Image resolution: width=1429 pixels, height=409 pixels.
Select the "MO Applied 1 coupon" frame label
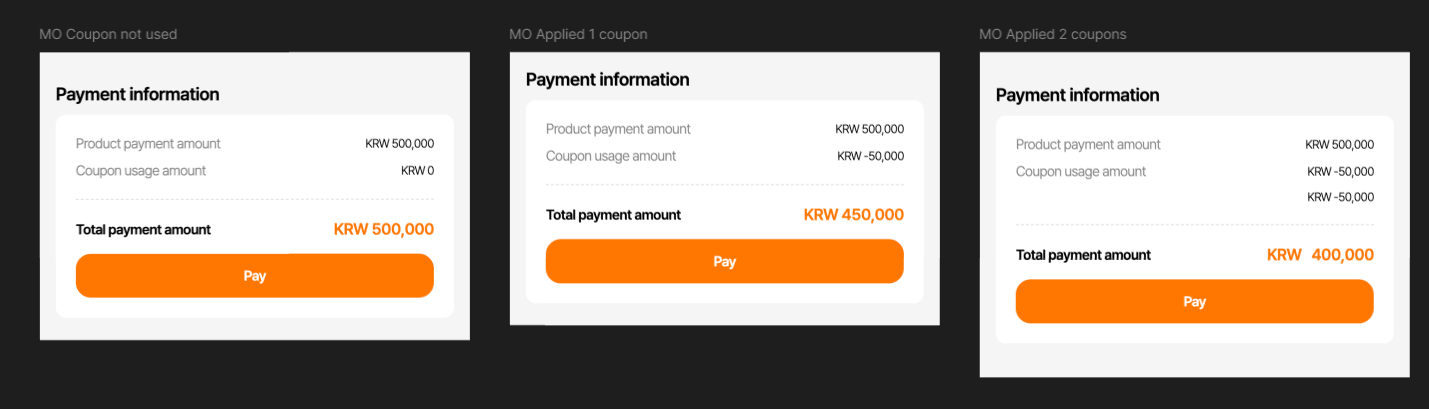point(578,35)
